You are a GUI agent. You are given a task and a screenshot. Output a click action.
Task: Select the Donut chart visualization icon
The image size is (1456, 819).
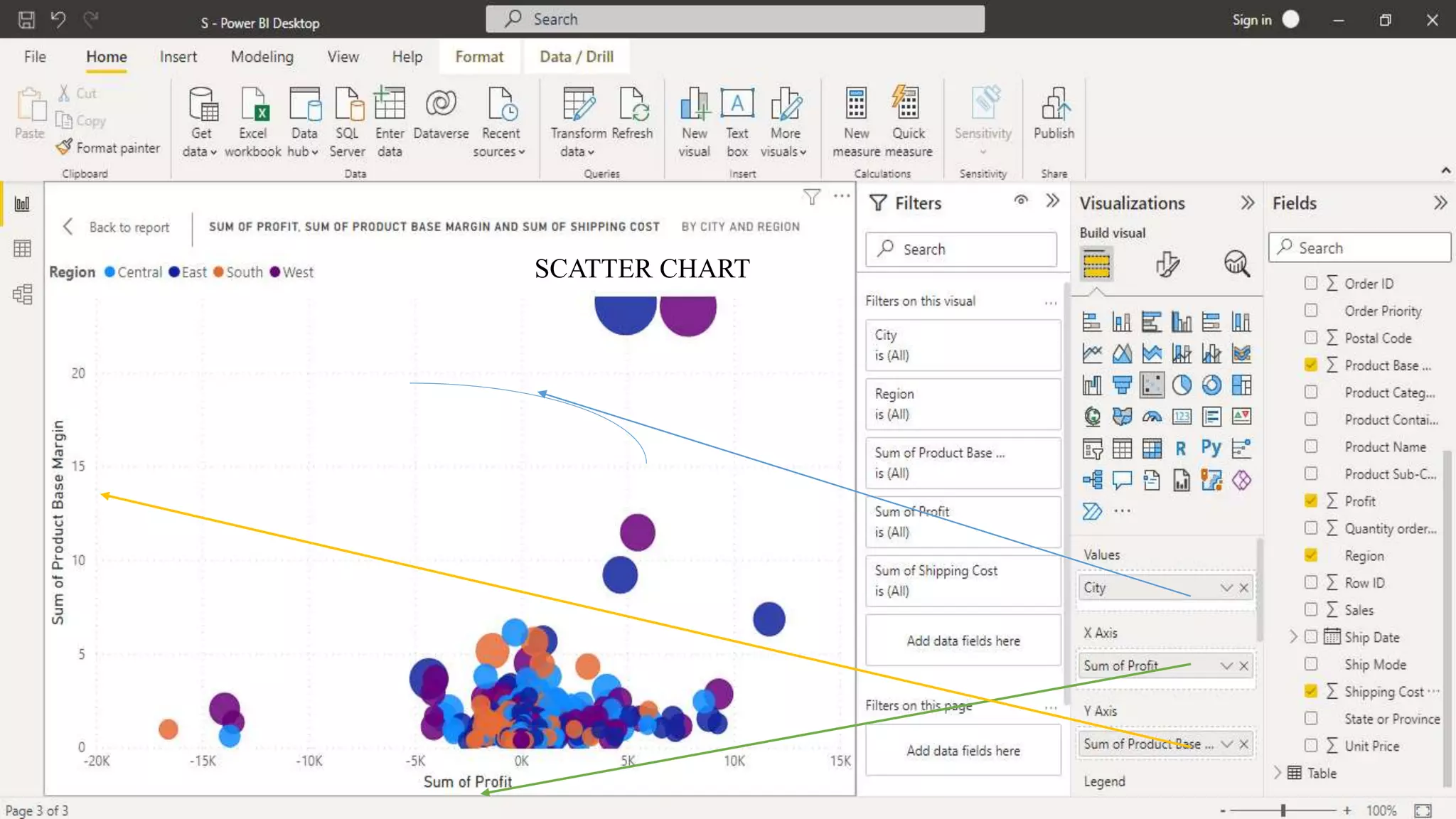tap(1211, 385)
